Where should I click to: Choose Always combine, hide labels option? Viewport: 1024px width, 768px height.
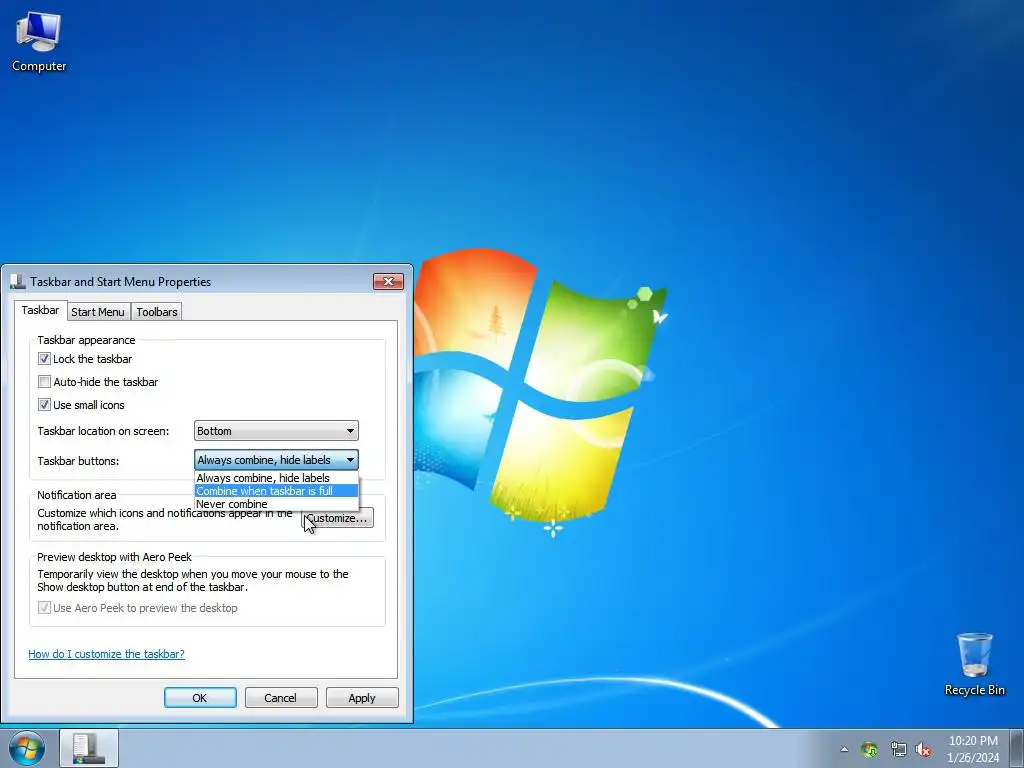pos(276,478)
